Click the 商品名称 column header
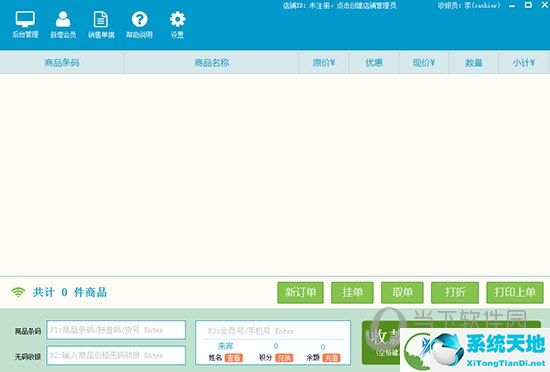 [212, 63]
